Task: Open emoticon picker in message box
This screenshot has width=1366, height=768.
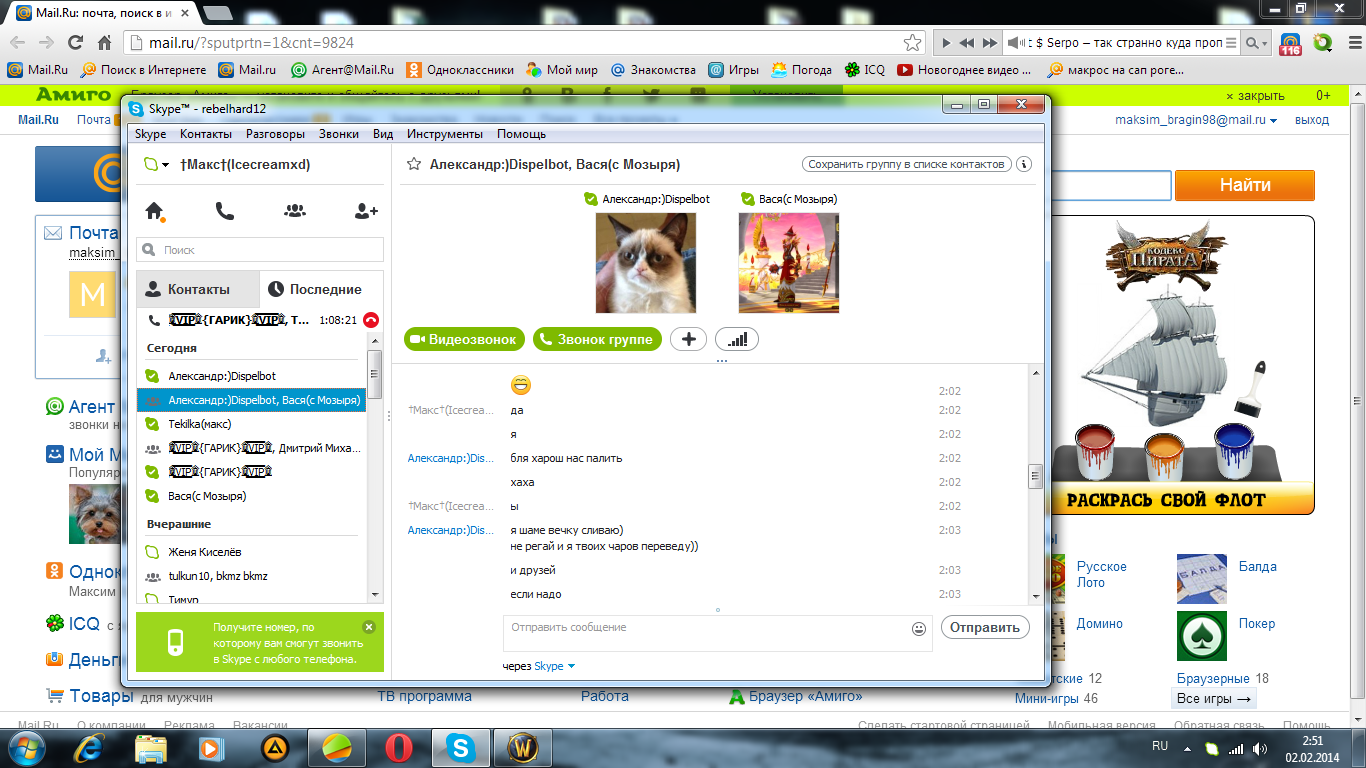Action: tap(919, 629)
